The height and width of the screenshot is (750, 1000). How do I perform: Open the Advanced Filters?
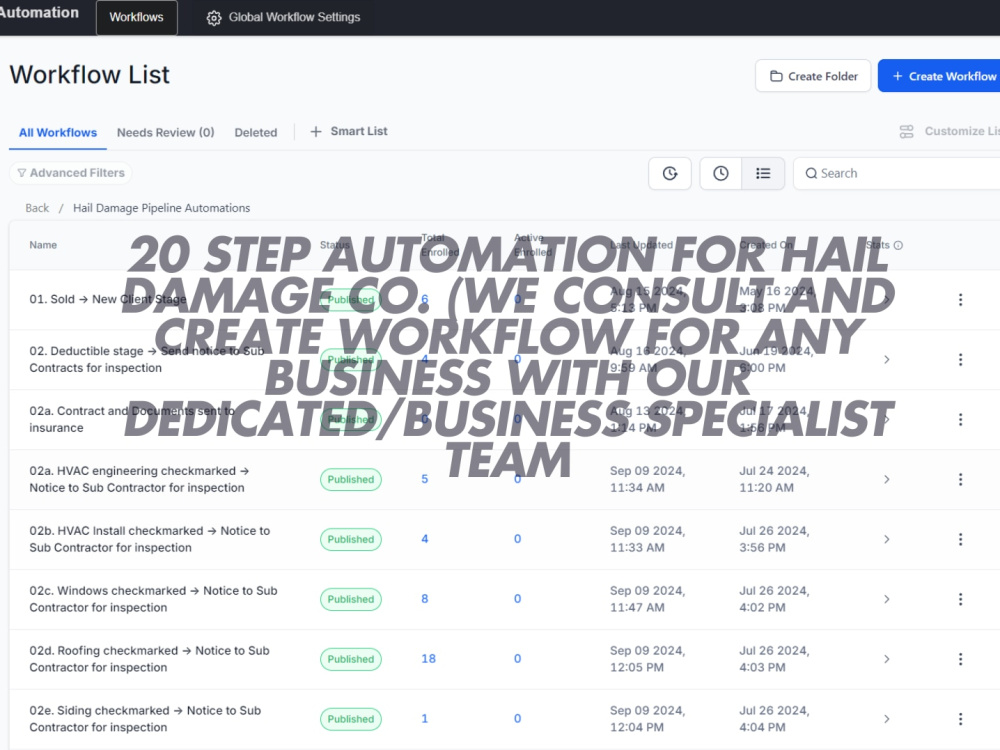coord(71,173)
